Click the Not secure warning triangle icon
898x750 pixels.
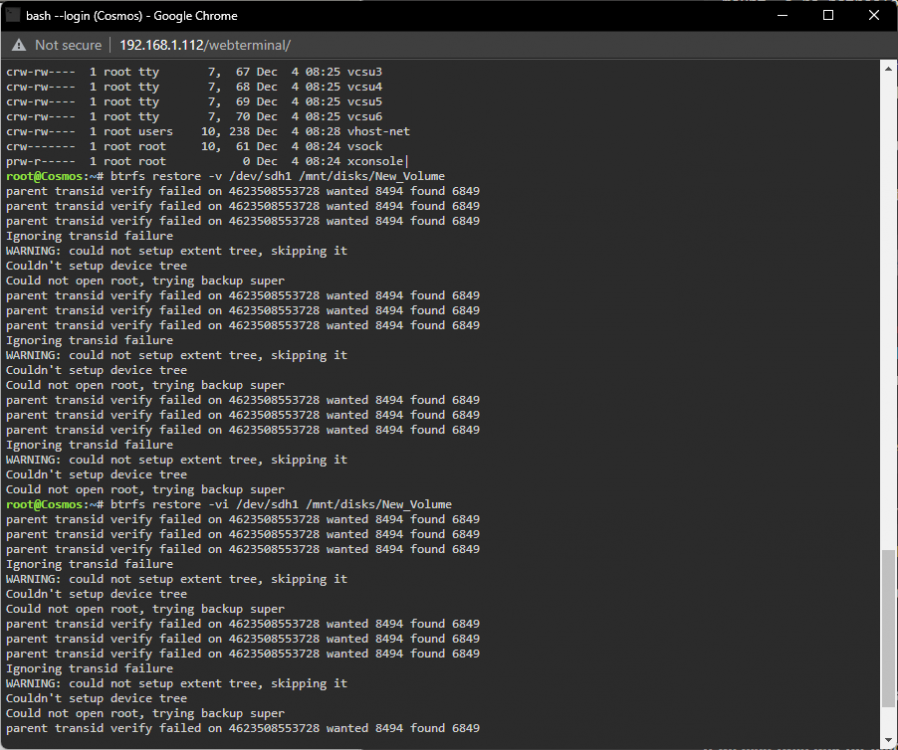[x=19, y=45]
